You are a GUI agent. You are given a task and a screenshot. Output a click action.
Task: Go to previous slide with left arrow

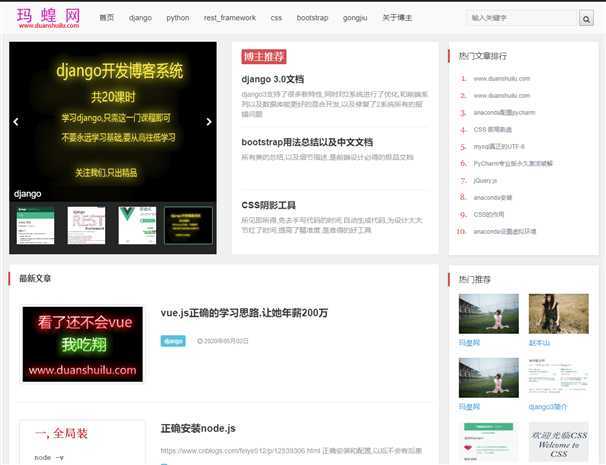click(16, 122)
